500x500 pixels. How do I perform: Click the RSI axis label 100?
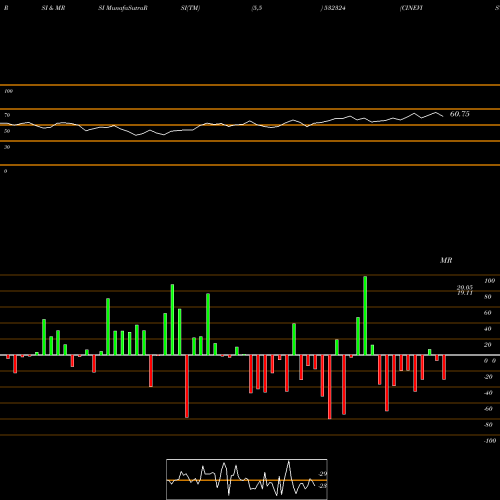9,91
